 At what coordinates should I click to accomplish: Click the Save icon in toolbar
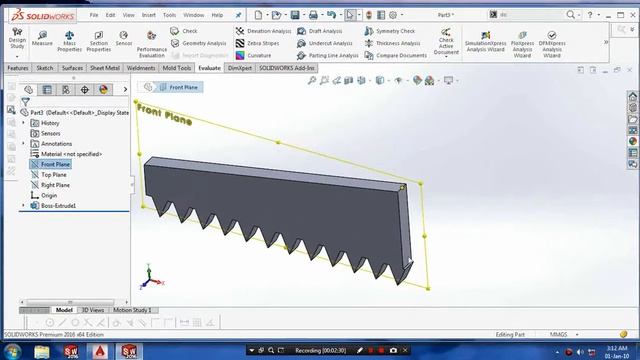click(x=295, y=15)
